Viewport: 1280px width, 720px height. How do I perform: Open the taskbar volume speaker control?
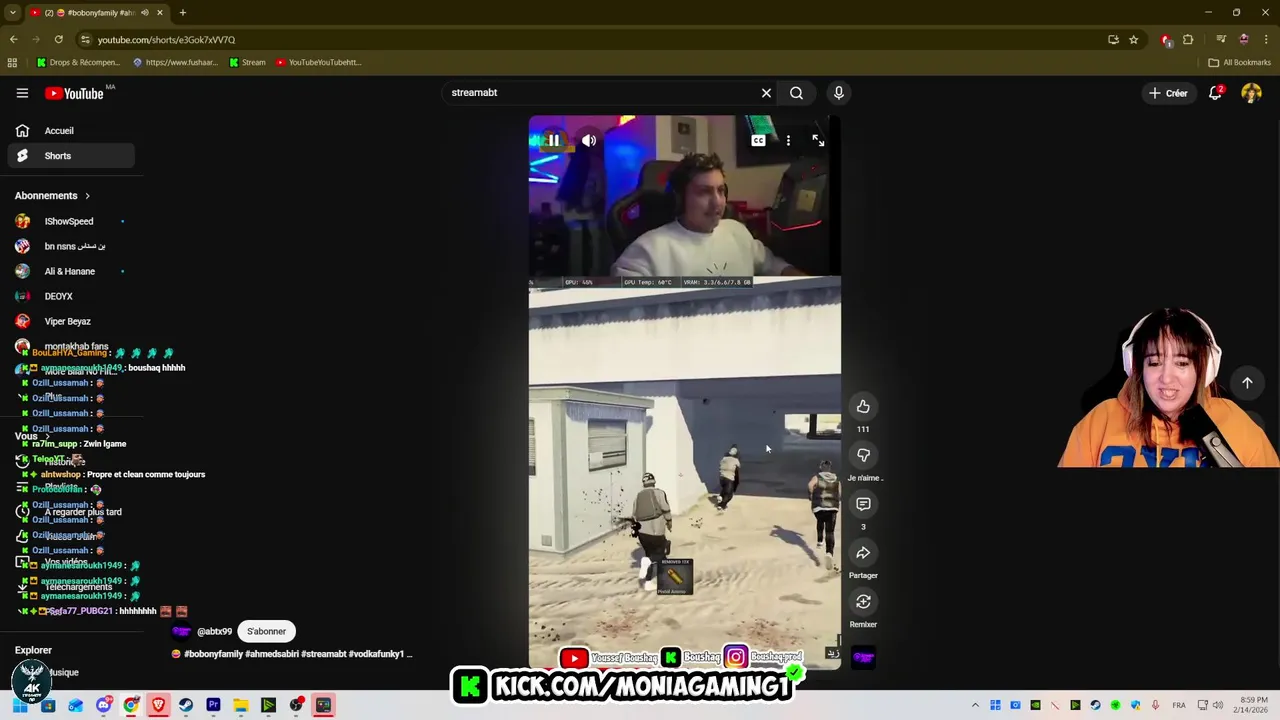point(1218,706)
